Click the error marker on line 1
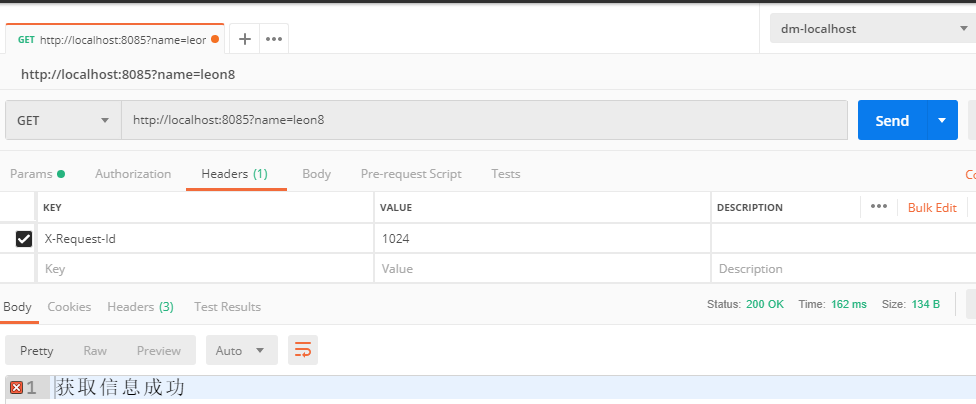Screen dimensions: 976x404 click(16, 388)
